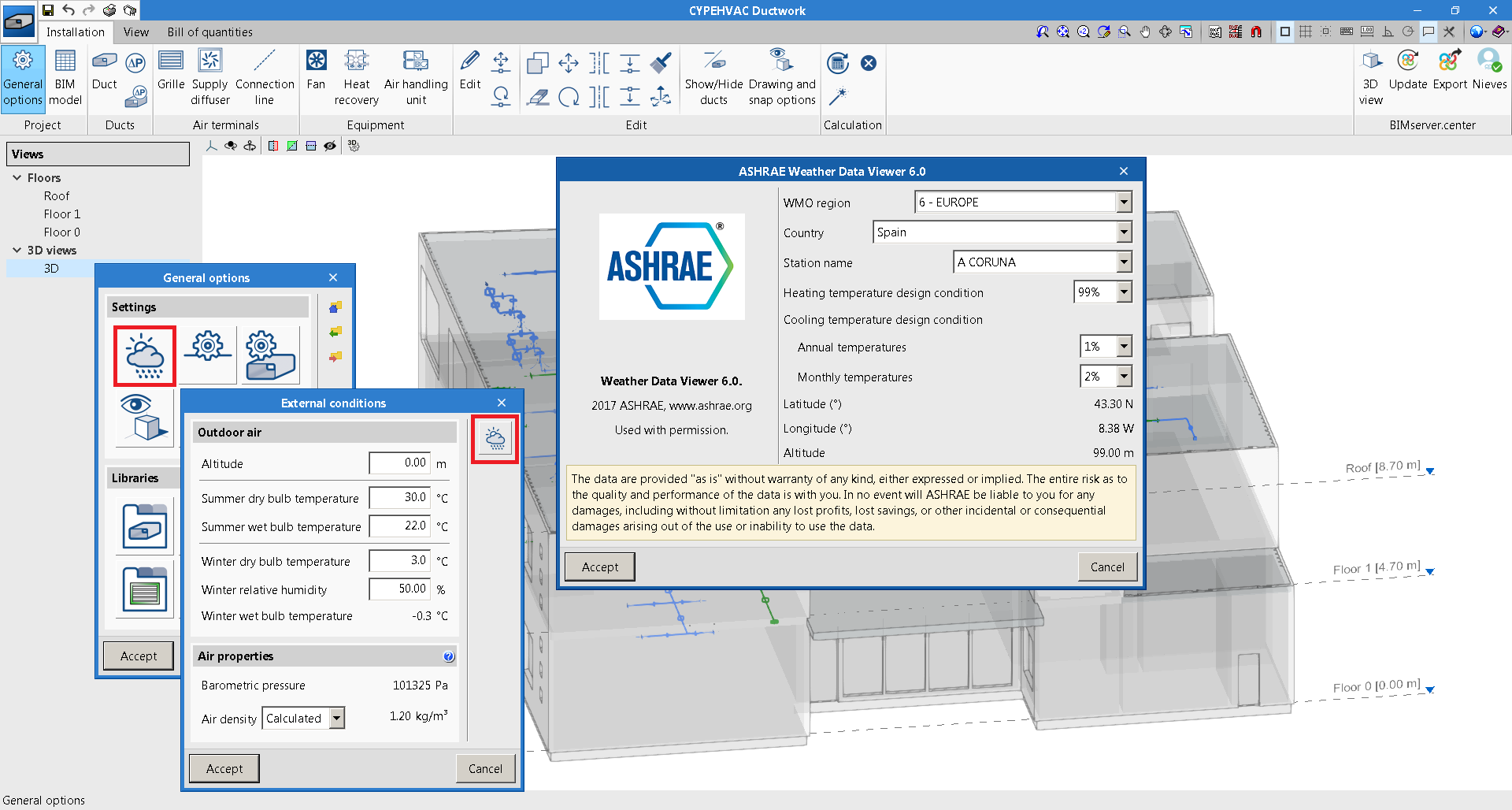This screenshot has width=1512, height=810.
Task: Click the Copy tool in Edit group
Action: (x=538, y=62)
